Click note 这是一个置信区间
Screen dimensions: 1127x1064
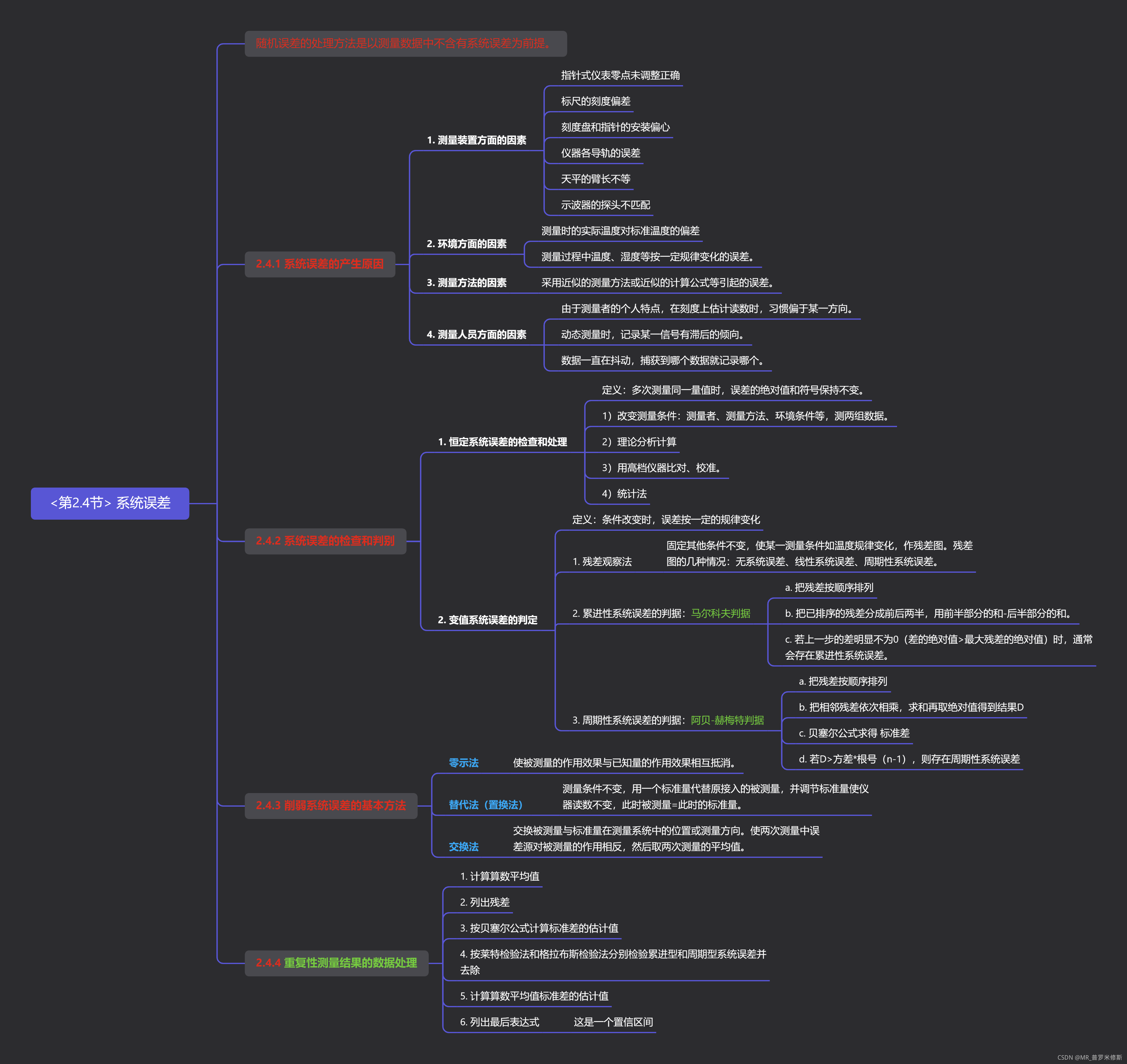pyautogui.click(x=613, y=1022)
